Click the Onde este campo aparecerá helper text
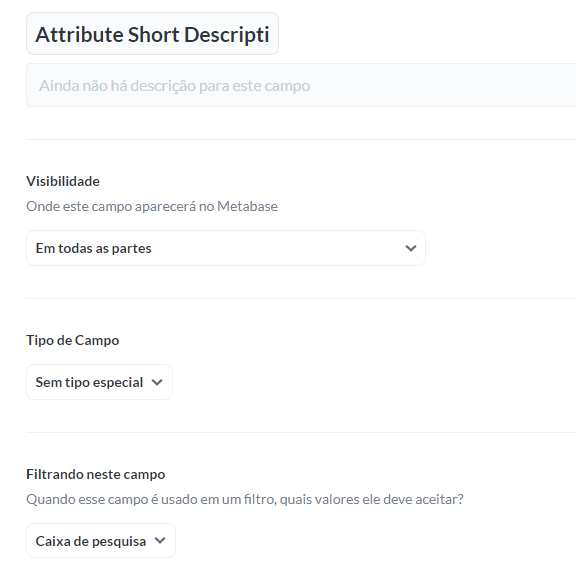 tap(152, 206)
